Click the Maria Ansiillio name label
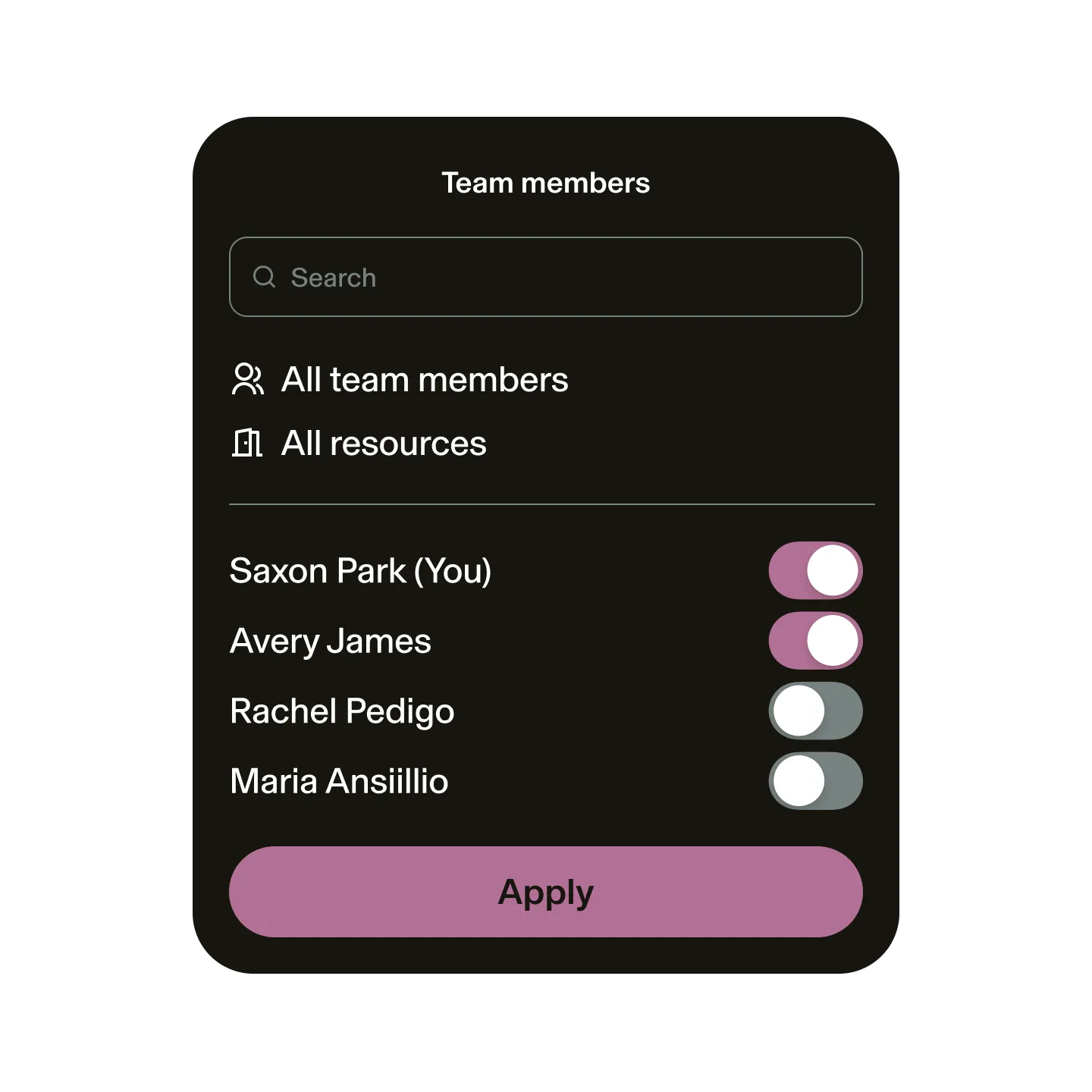 [x=339, y=780]
